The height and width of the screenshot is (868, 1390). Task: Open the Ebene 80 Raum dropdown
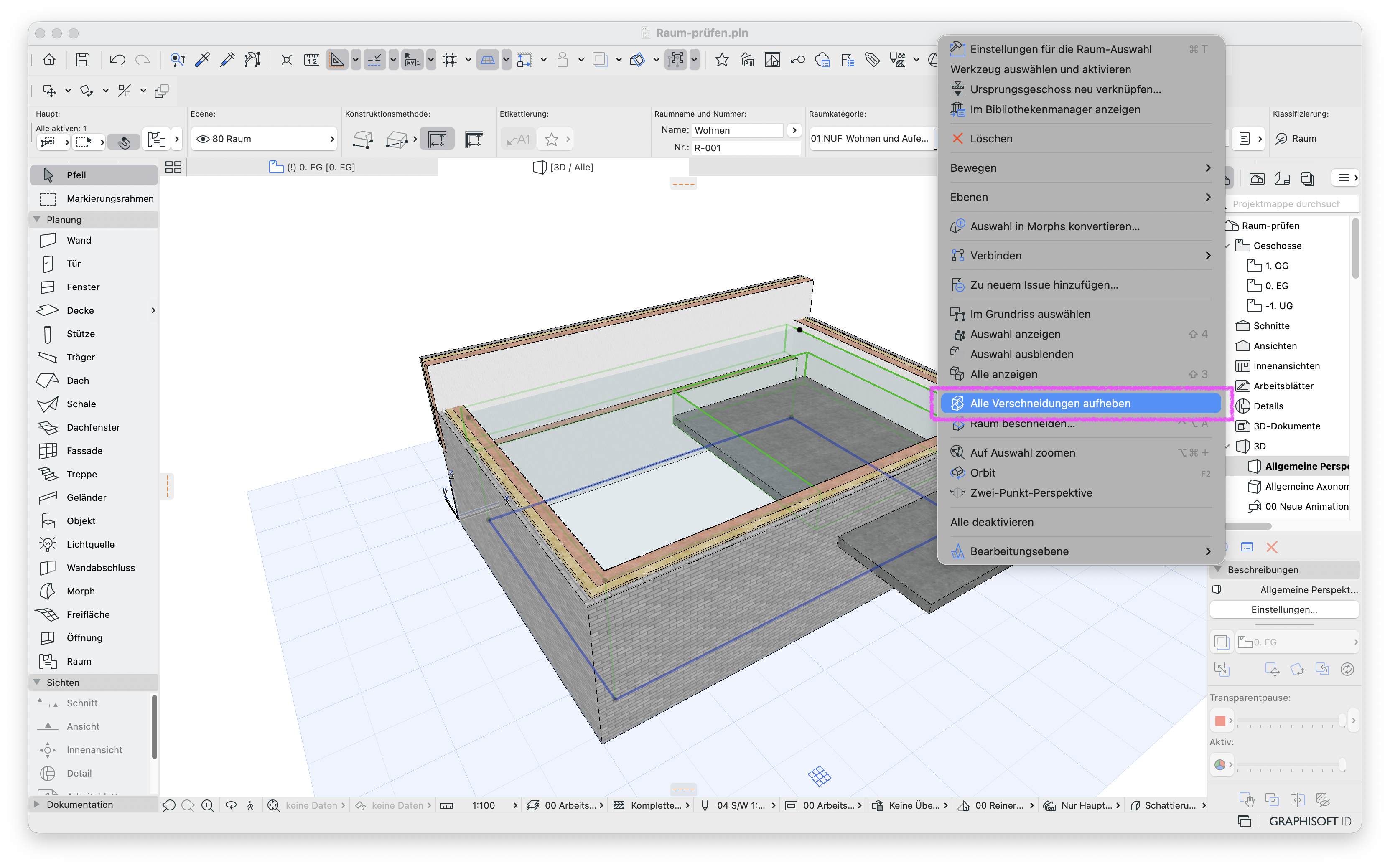click(264, 139)
